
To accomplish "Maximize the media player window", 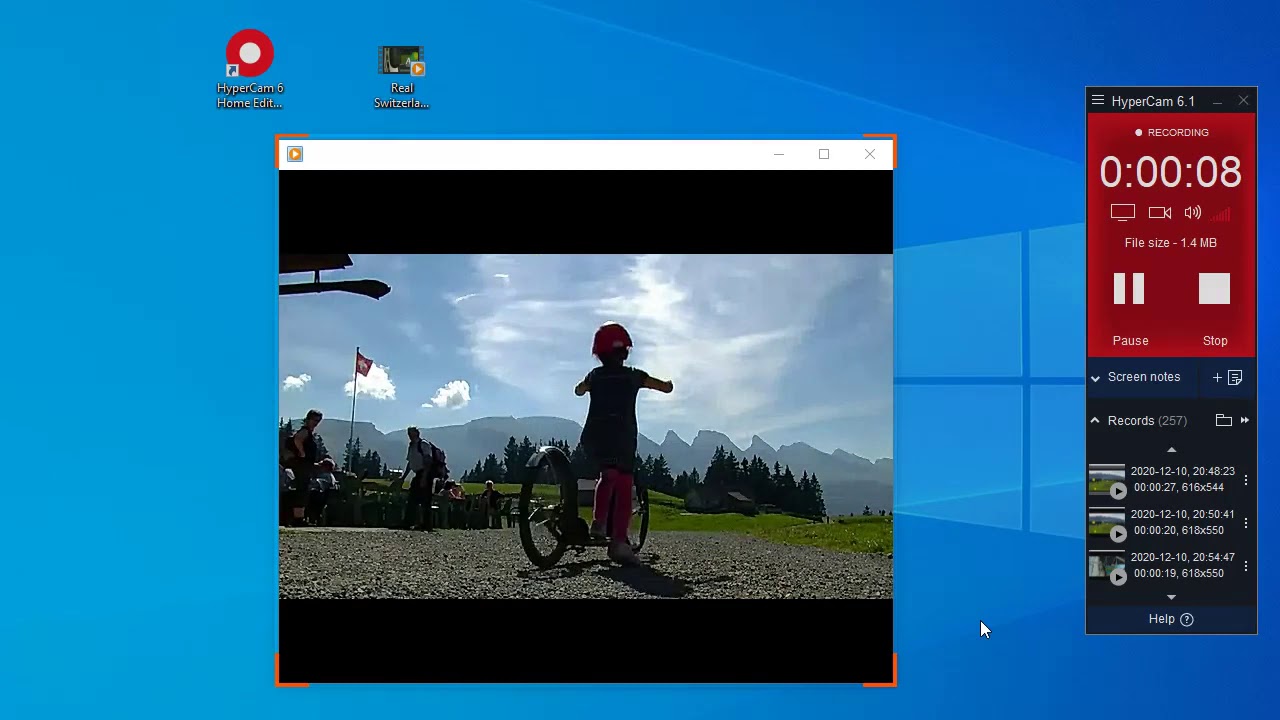I will 824,154.
